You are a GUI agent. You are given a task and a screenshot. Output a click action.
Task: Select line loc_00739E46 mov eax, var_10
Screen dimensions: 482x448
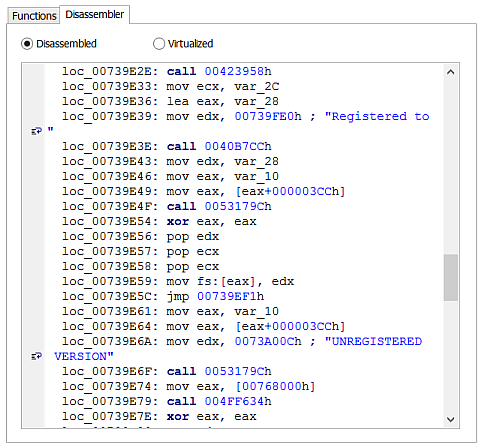coord(170,176)
